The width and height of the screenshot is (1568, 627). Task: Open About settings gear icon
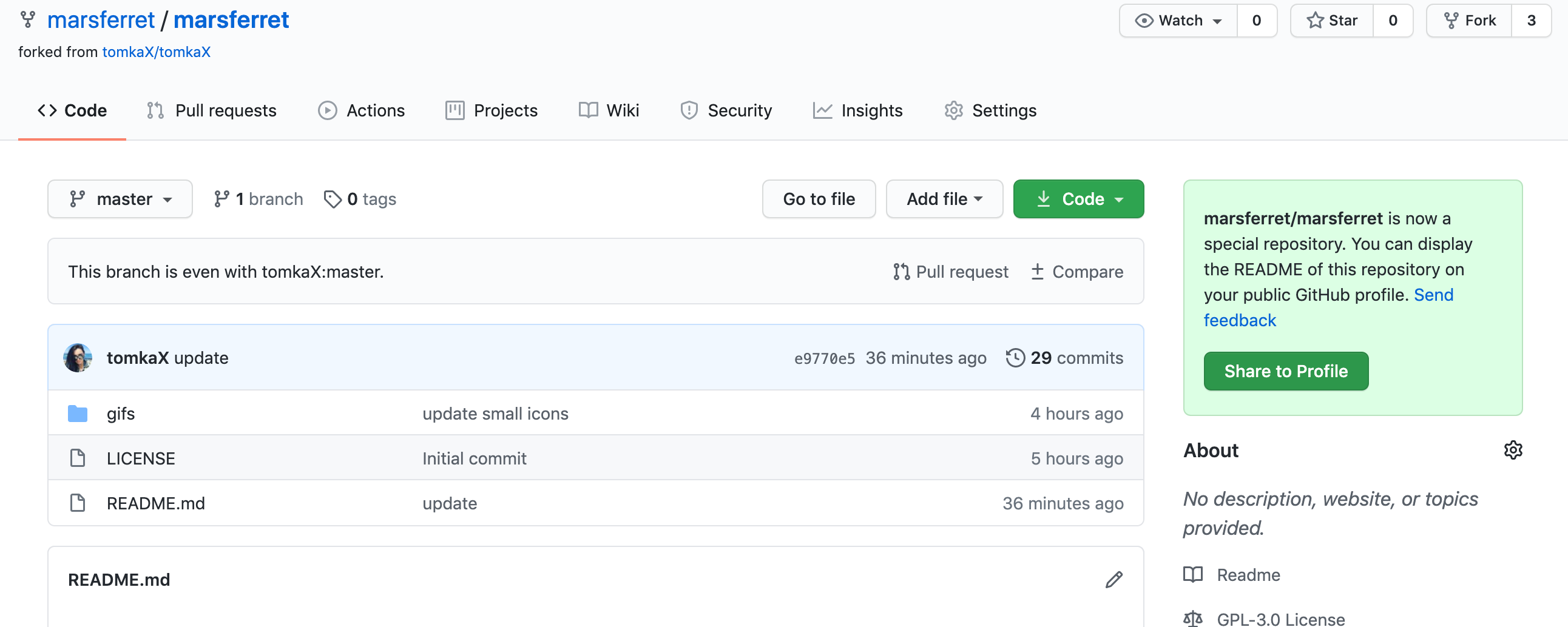[x=1513, y=450]
